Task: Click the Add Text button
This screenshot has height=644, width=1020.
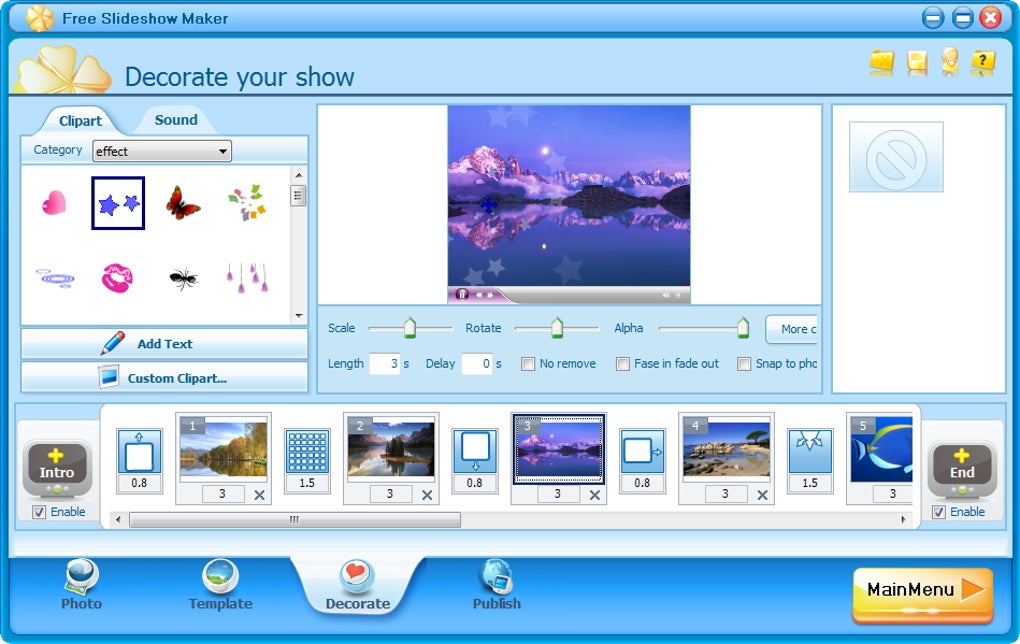Action: [x=163, y=343]
